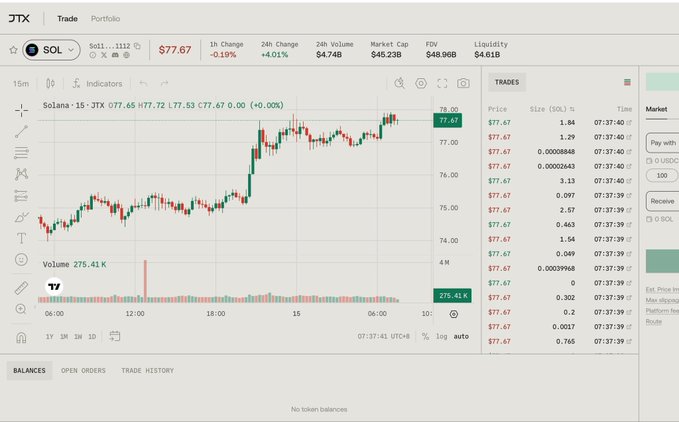Toggle auto scale on chart
Viewport: 679px width, 422px height.
click(x=461, y=336)
